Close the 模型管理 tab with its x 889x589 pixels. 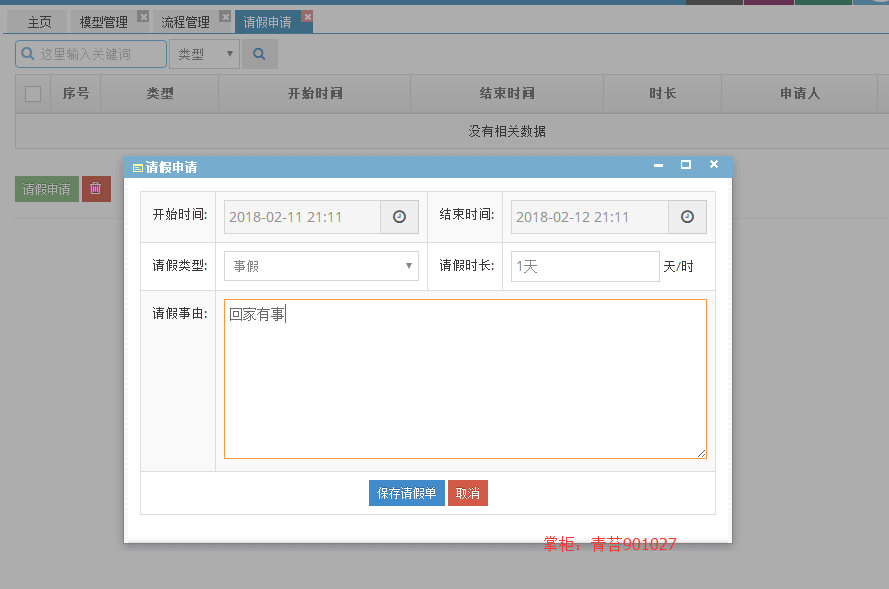pyautogui.click(x=143, y=17)
